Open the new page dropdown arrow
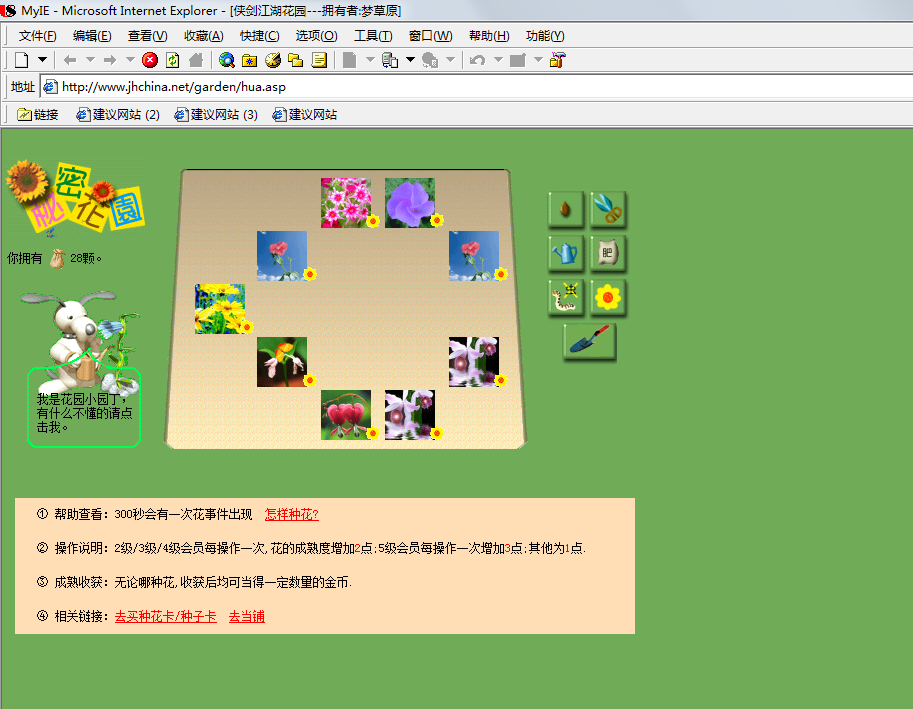This screenshot has width=913, height=709. pyautogui.click(x=43, y=59)
